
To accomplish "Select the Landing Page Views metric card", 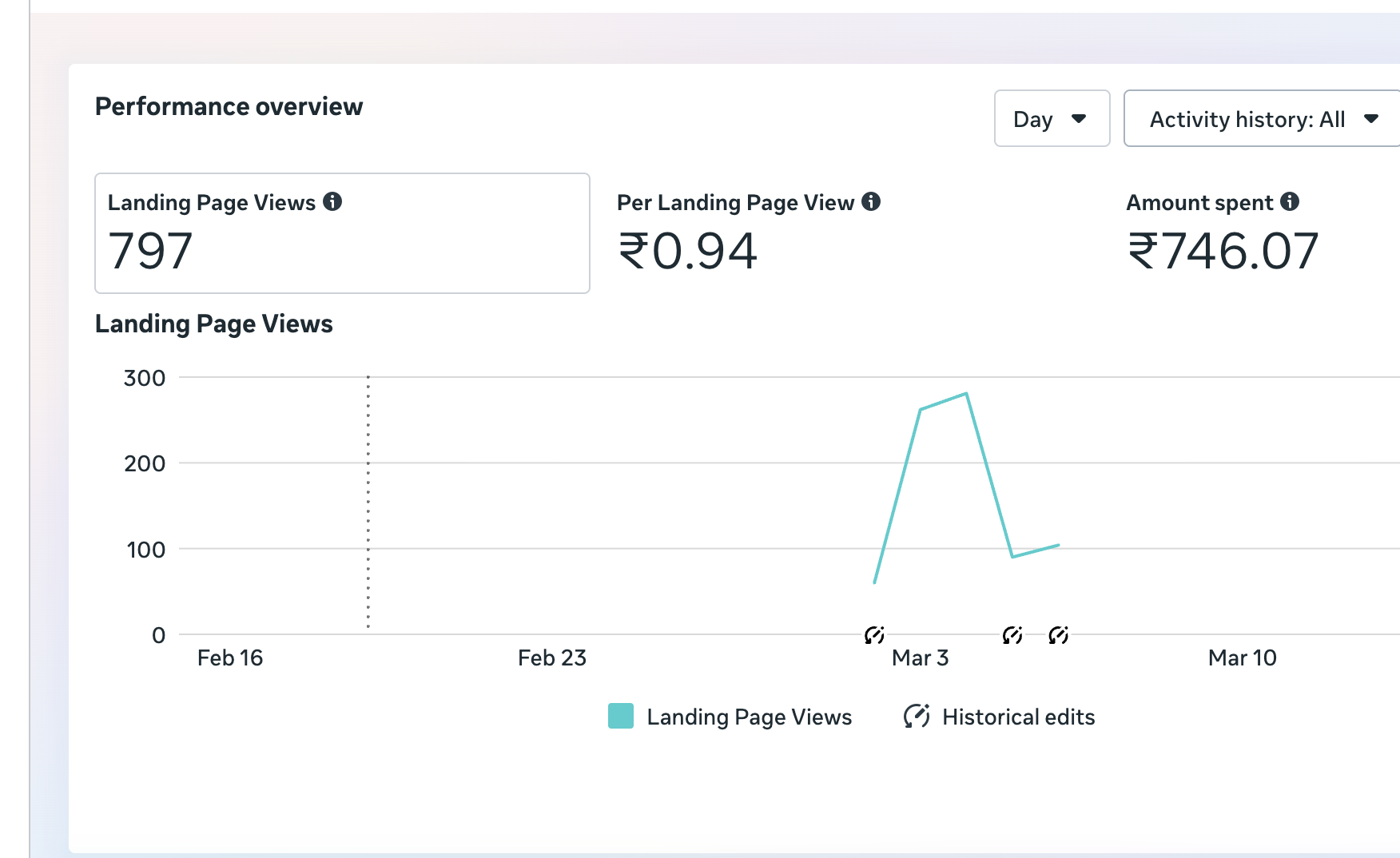I will point(342,233).
